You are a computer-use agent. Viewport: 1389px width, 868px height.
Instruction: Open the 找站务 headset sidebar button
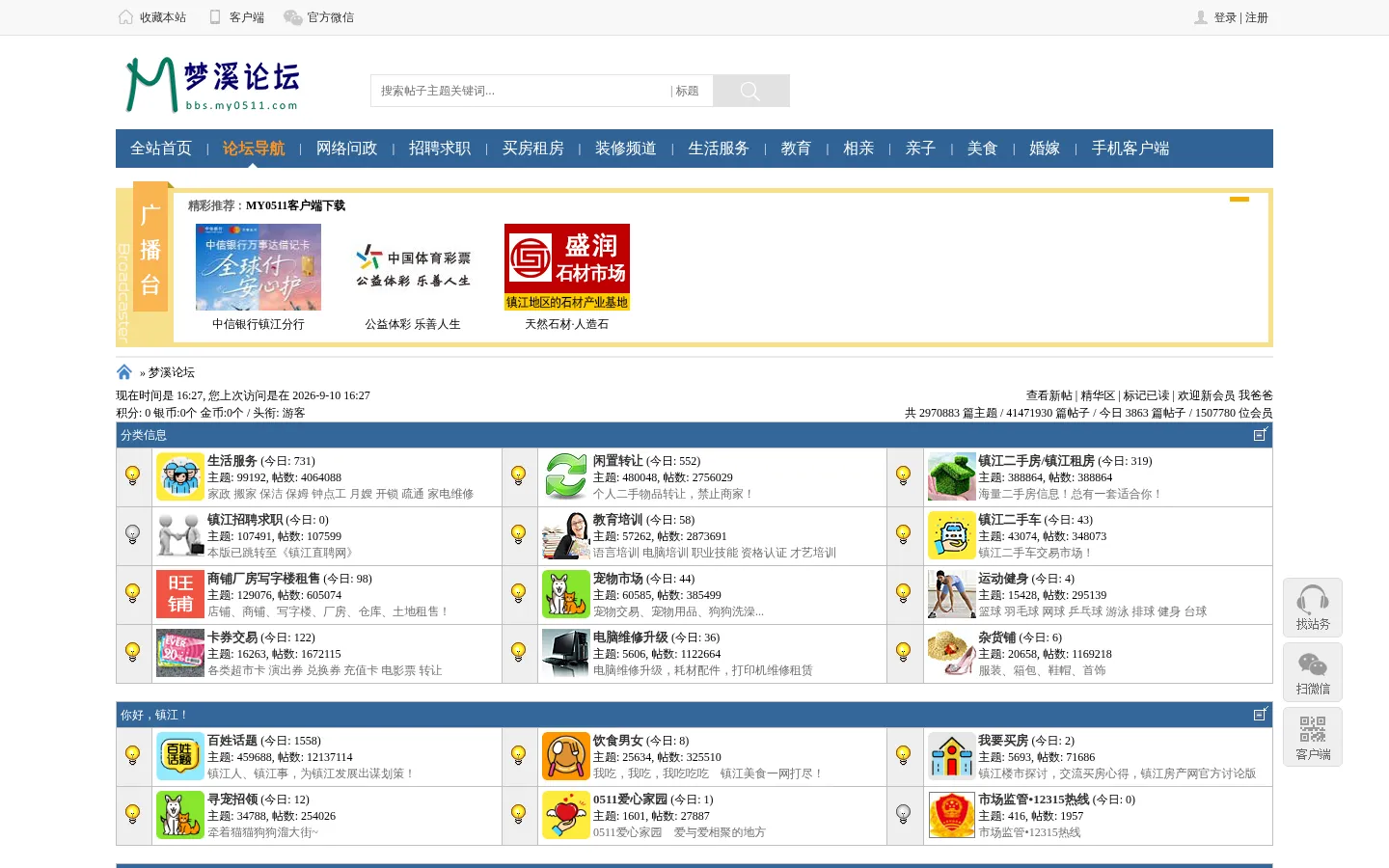(x=1313, y=608)
